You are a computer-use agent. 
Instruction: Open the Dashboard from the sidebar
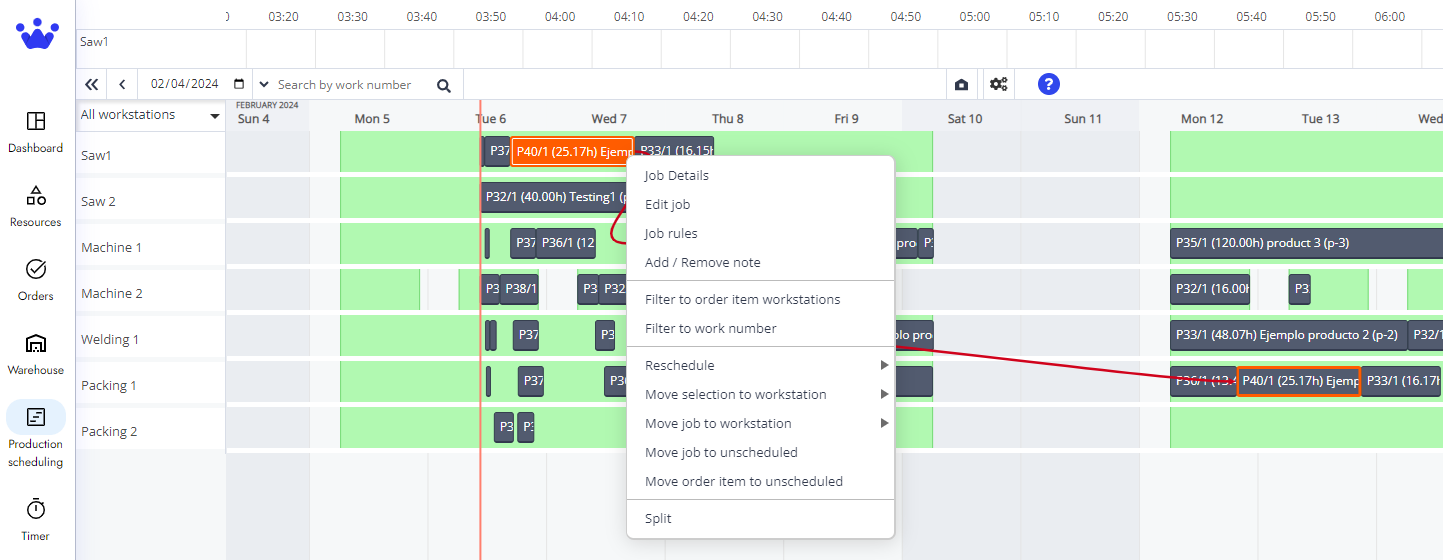pyautogui.click(x=36, y=132)
